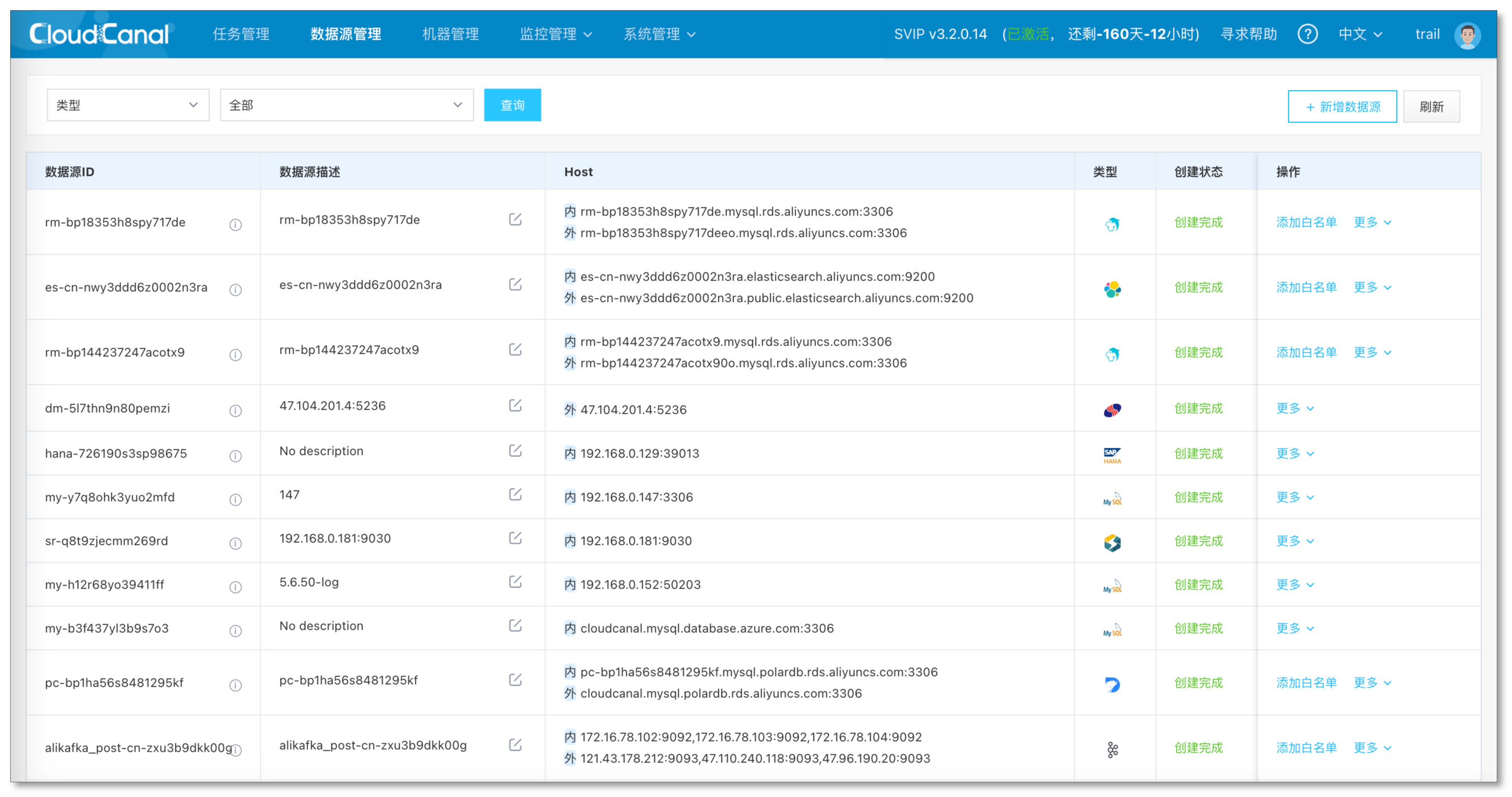1512x797 pixels.
Task: Click the Elasticsearch type icon
Action: [1112, 289]
